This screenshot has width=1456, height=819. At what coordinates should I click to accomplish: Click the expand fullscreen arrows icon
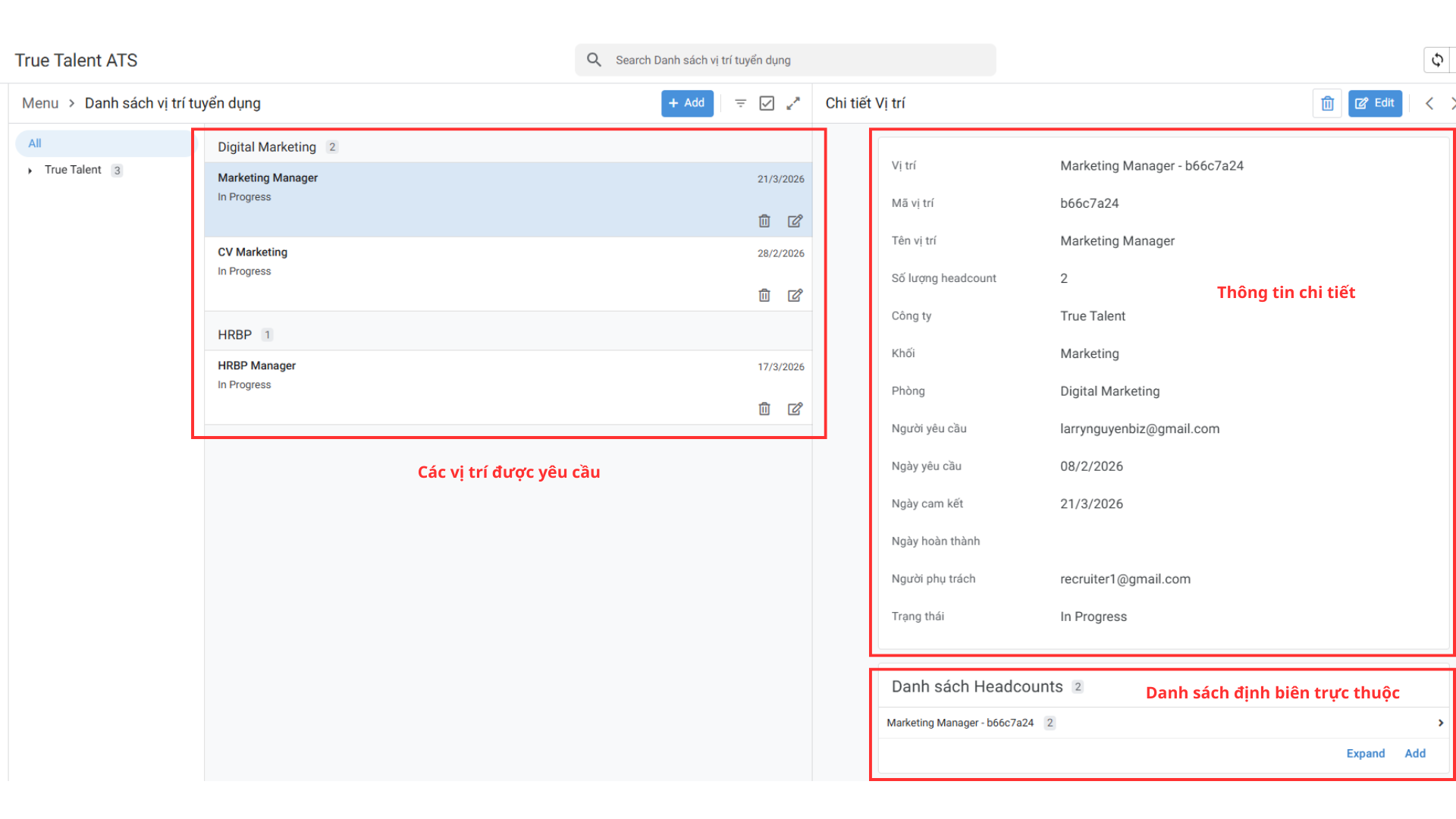[x=793, y=103]
